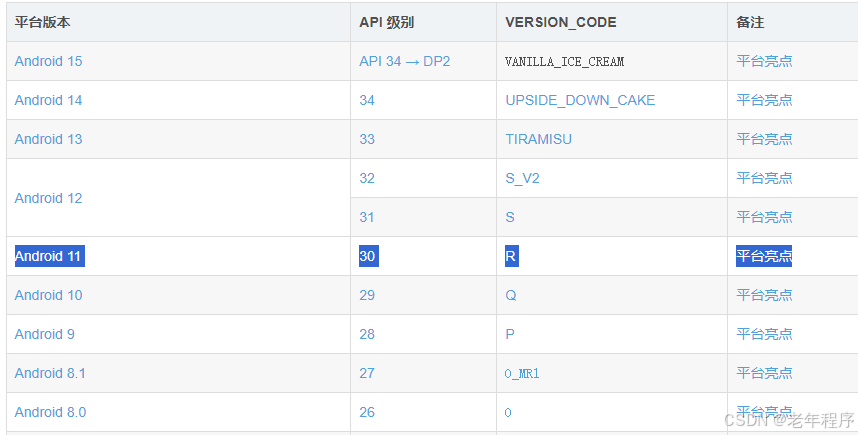The image size is (858, 435).
Task: Open the Android 13 platform link
Action: 48,139
